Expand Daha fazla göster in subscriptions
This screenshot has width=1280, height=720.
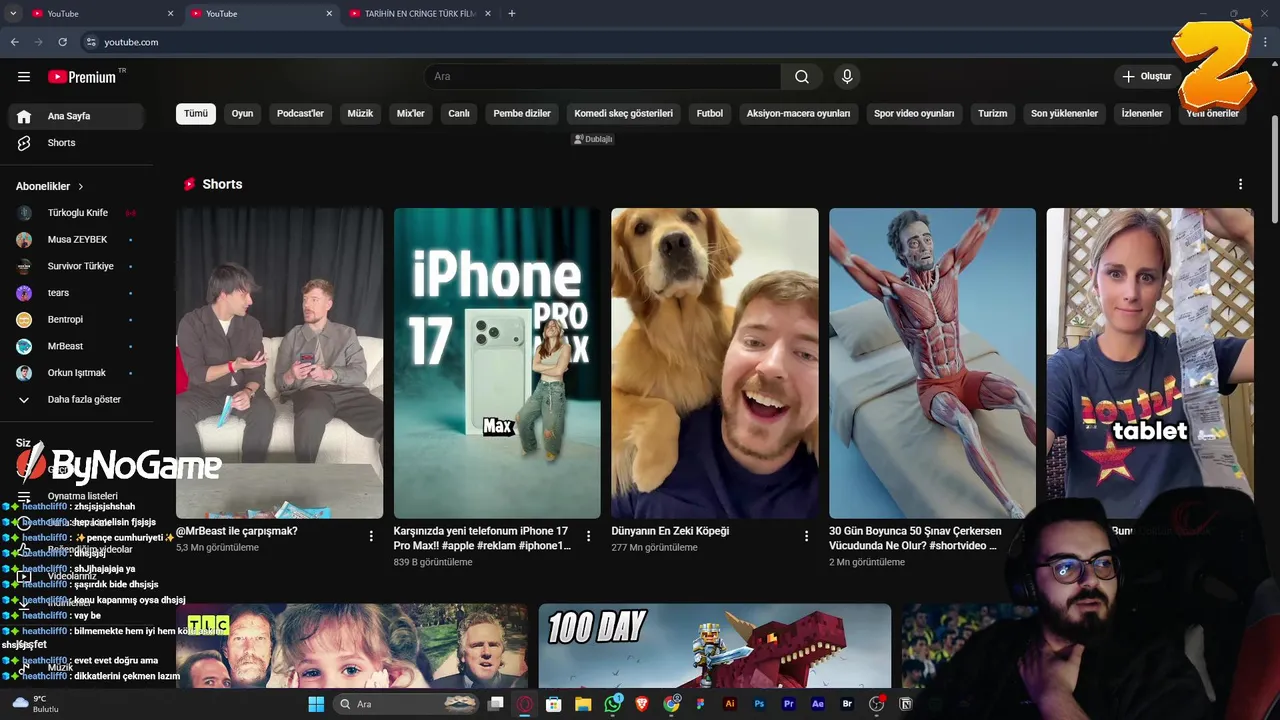tap(76, 399)
